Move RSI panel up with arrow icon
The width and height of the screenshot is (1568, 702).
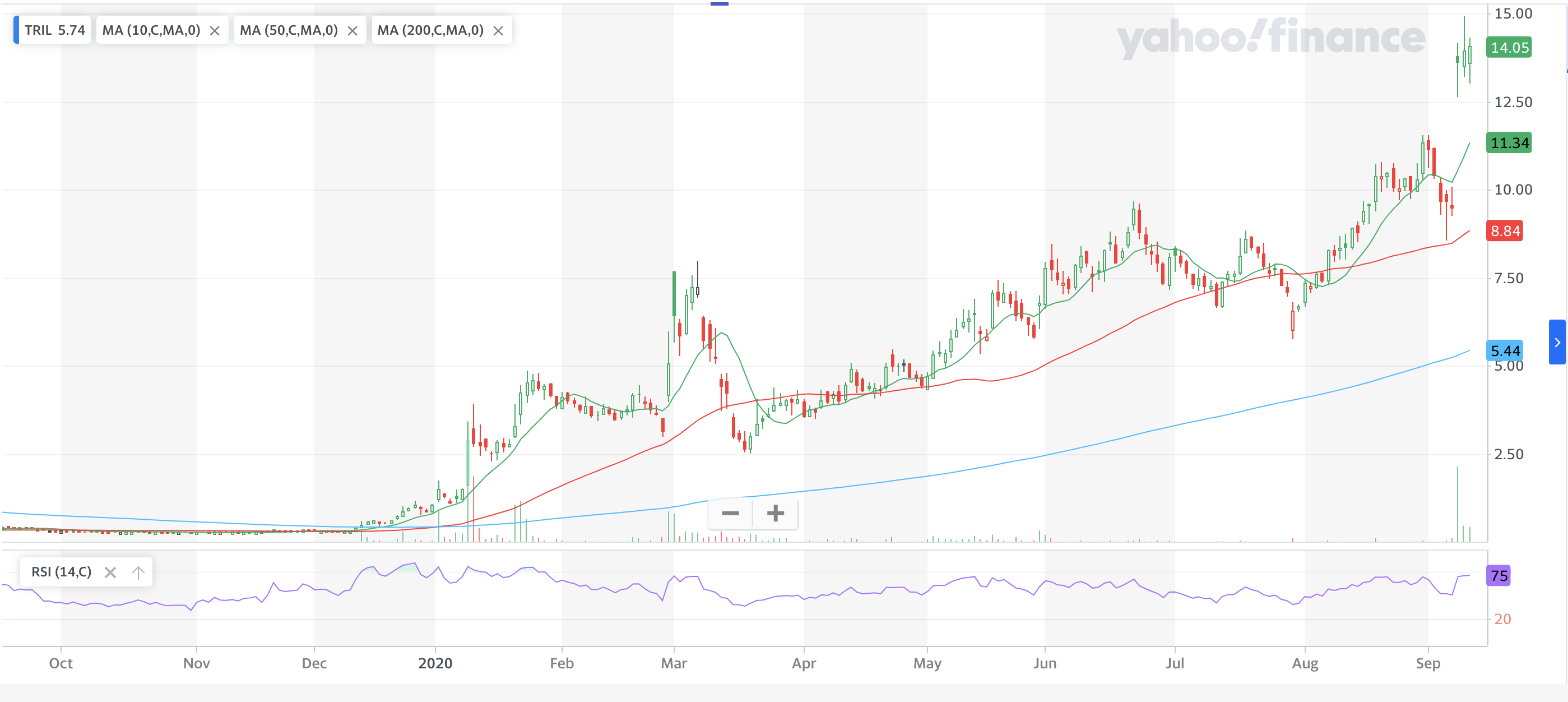click(138, 572)
